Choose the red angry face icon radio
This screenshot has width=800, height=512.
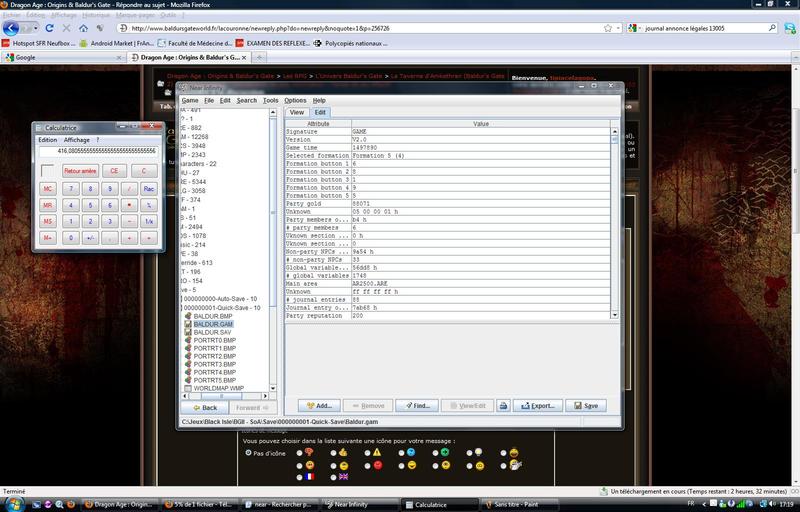(367, 465)
